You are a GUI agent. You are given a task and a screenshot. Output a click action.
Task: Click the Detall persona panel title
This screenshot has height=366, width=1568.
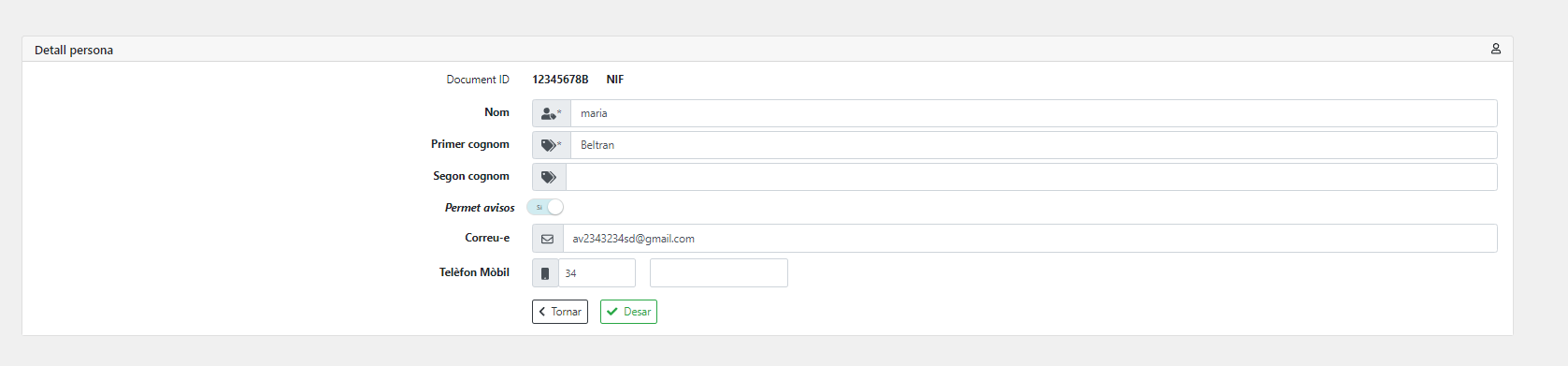click(x=74, y=50)
